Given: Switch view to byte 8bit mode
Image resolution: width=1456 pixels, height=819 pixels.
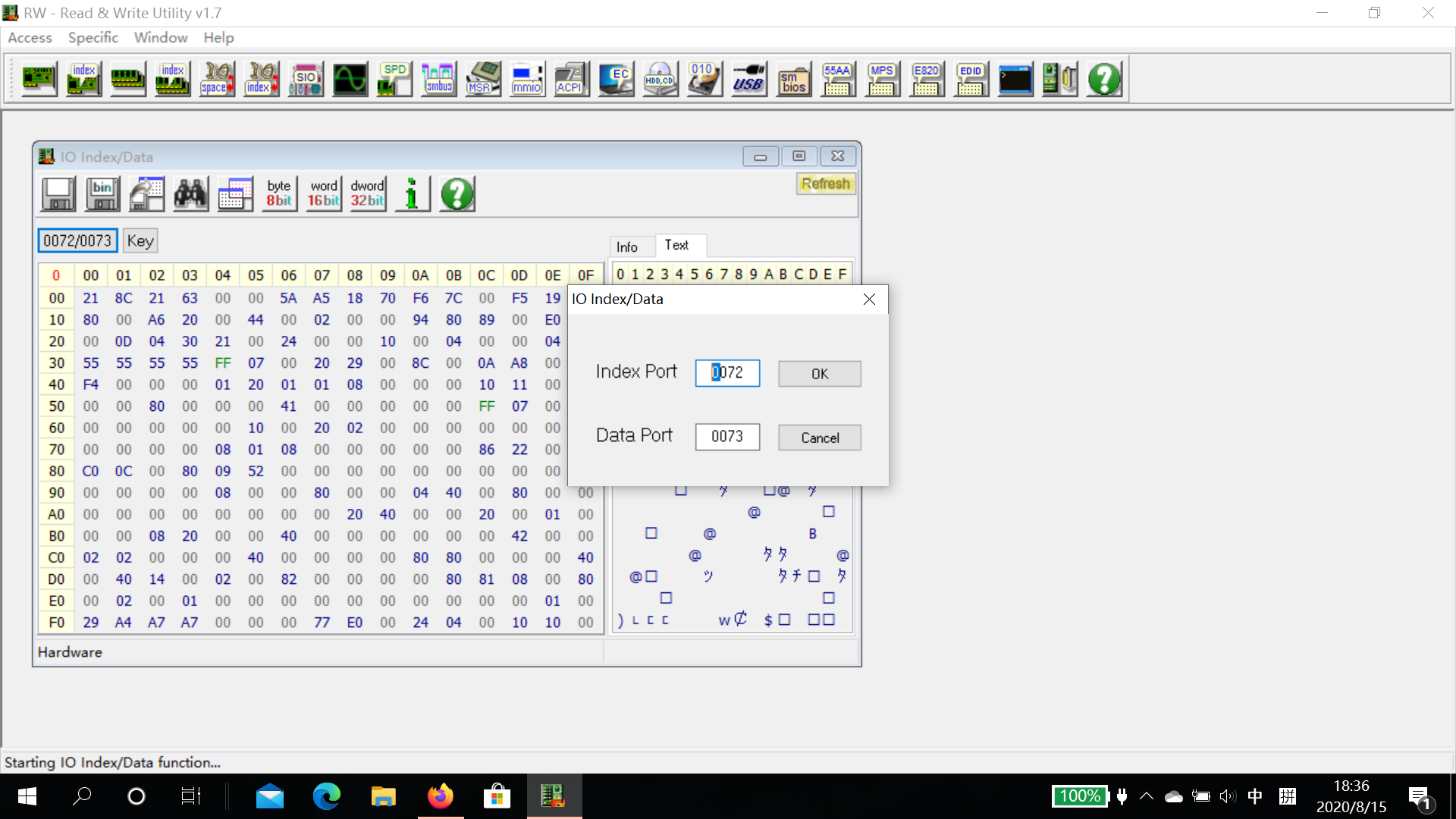Looking at the screenshot, I should coord(279,193).
